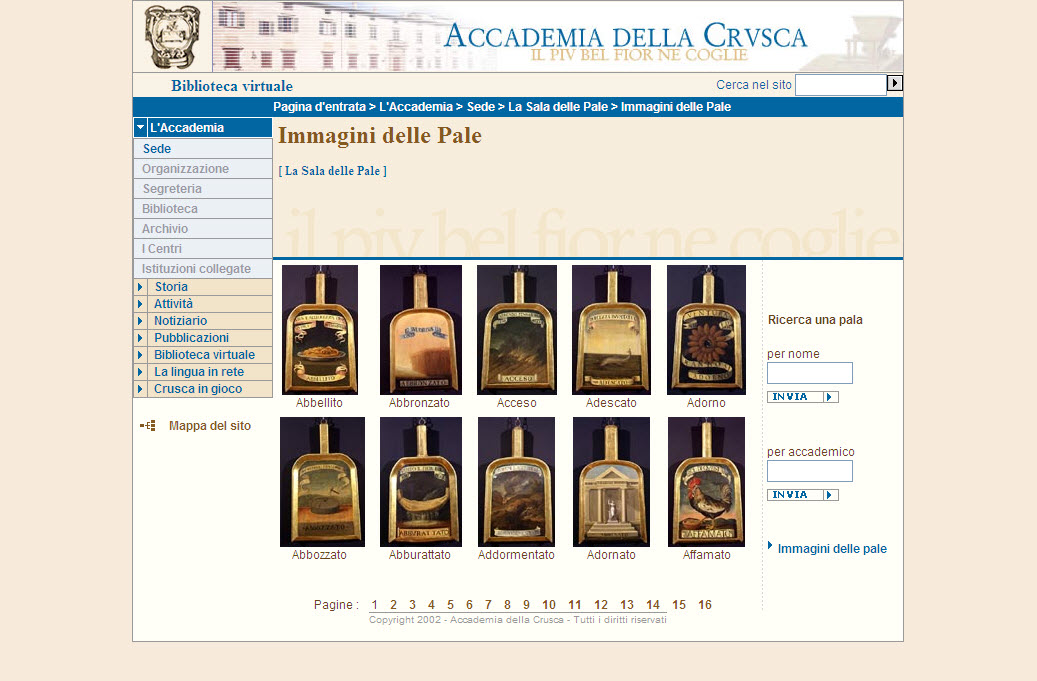Screen dimensions: 1037x681
Task: Click the per nome search field
Action: 809,373
